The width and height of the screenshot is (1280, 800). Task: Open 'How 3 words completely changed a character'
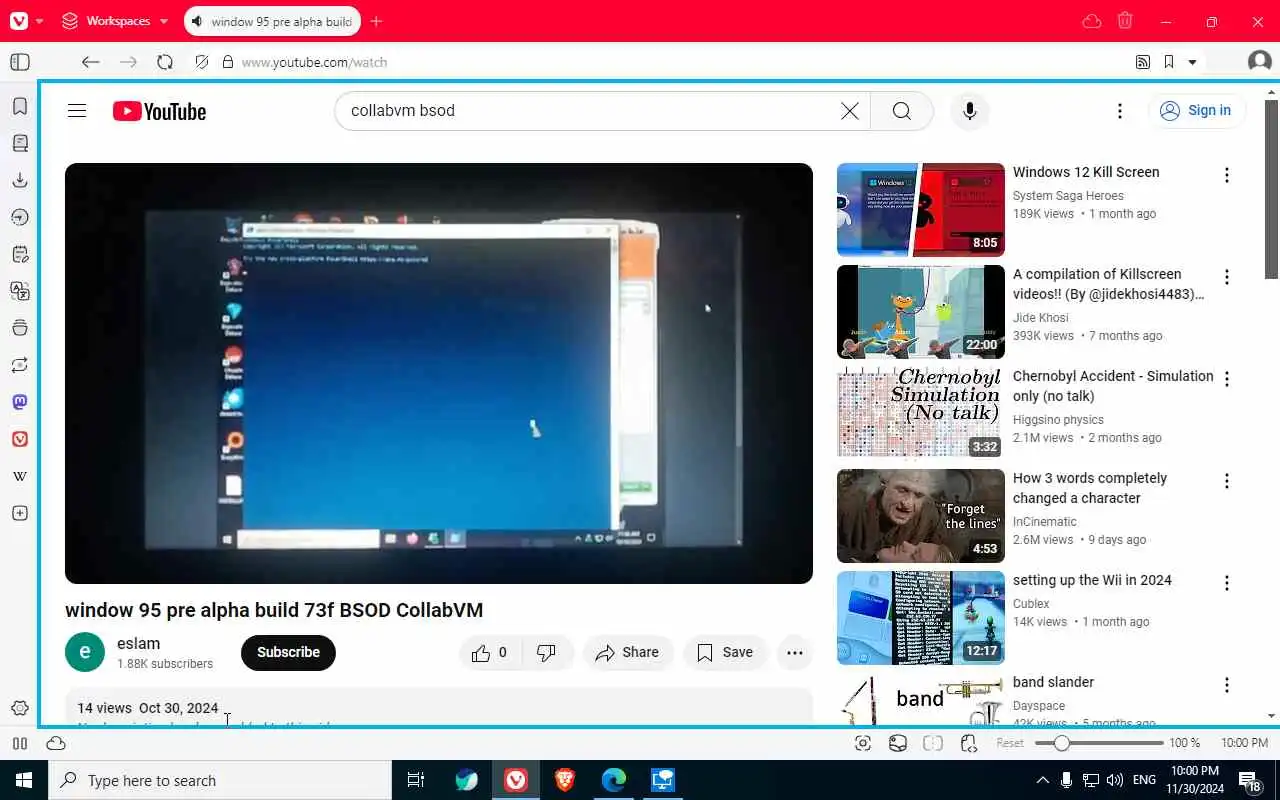click(x=1090, y=488)
